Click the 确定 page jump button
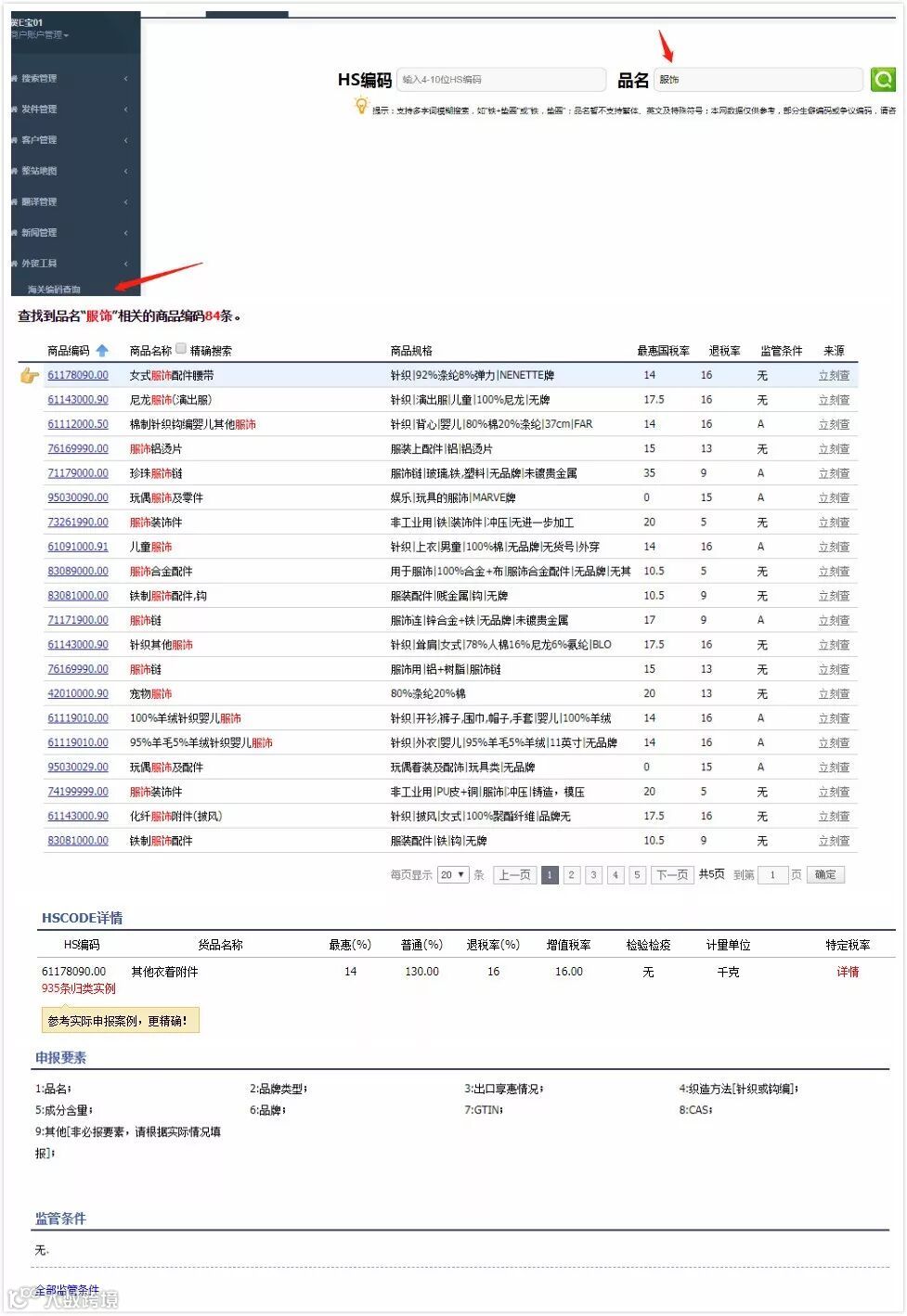The height and width of the screenshot is (1316, 907). (825, 875)
